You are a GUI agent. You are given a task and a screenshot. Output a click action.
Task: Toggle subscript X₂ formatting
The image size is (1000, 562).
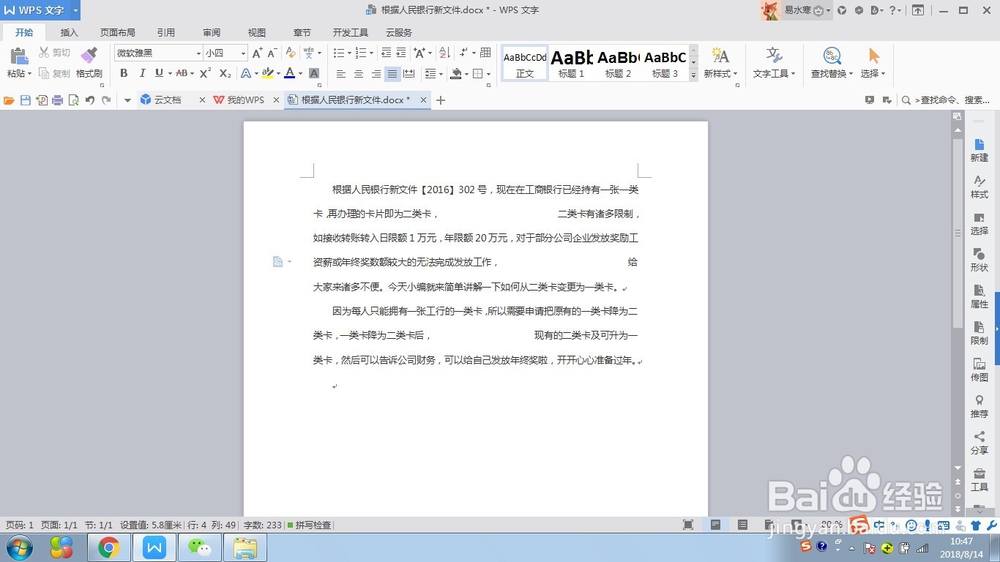click(x=224, y=73)
